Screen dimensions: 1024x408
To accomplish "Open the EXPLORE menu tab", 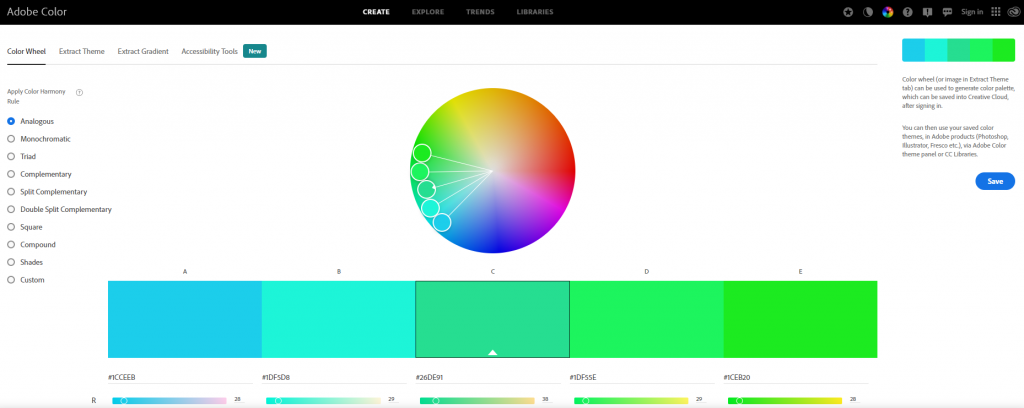I will coord(428,12).
